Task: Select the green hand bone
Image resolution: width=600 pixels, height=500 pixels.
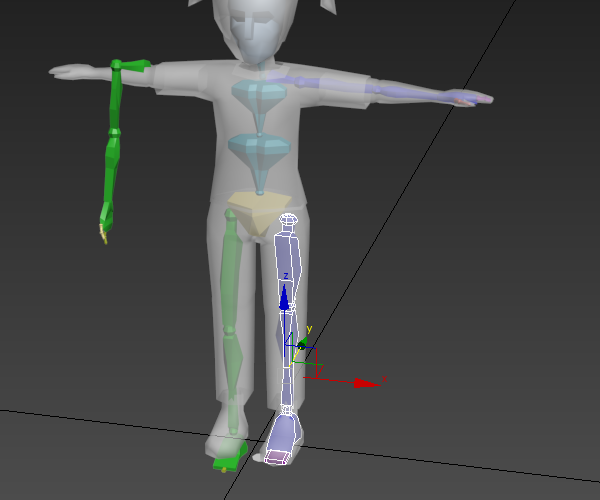Action: [x=107, y=217]
